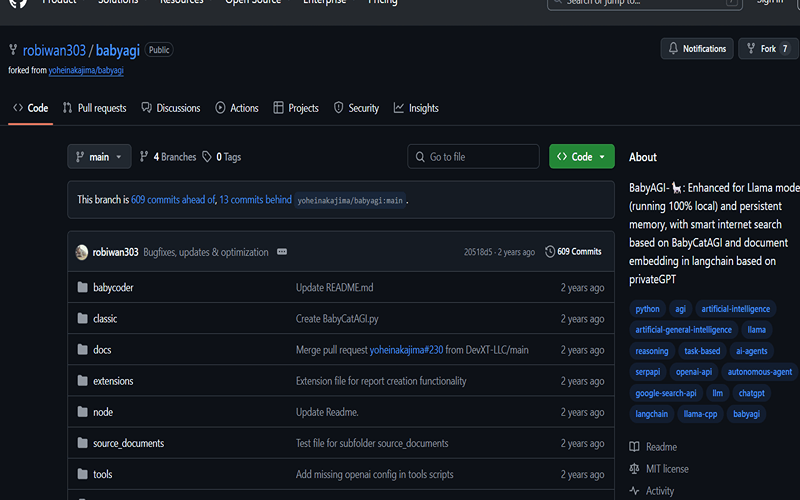This screenshot has height=500, width=800.
Task: Select the llama-cpp topic tag
Action: tap(701, 414)
